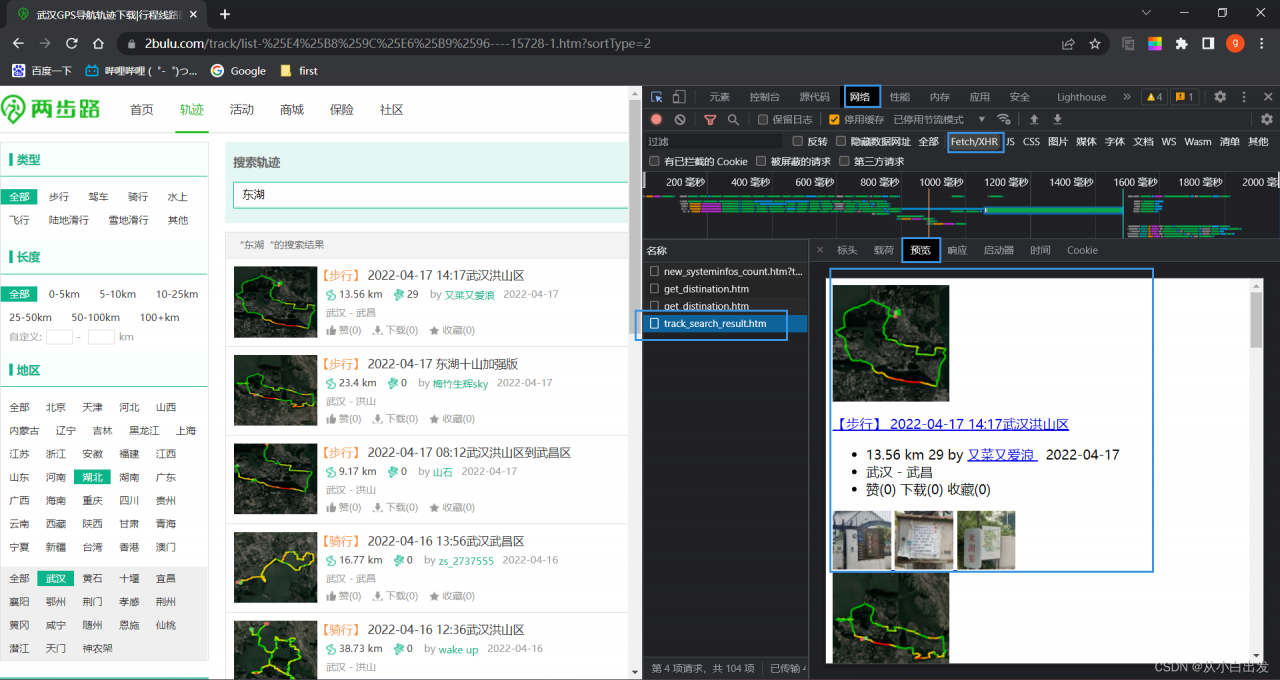Expand more DevTools tabs chevron
The width and height of the screenshot is (1280, 680).
coord(1127,97)
